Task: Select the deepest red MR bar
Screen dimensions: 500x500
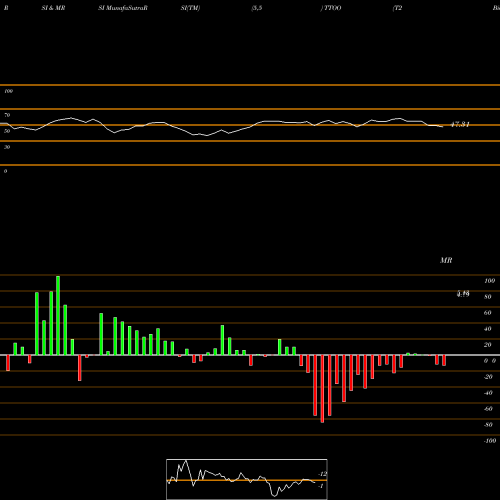Action: click(322, 389)
